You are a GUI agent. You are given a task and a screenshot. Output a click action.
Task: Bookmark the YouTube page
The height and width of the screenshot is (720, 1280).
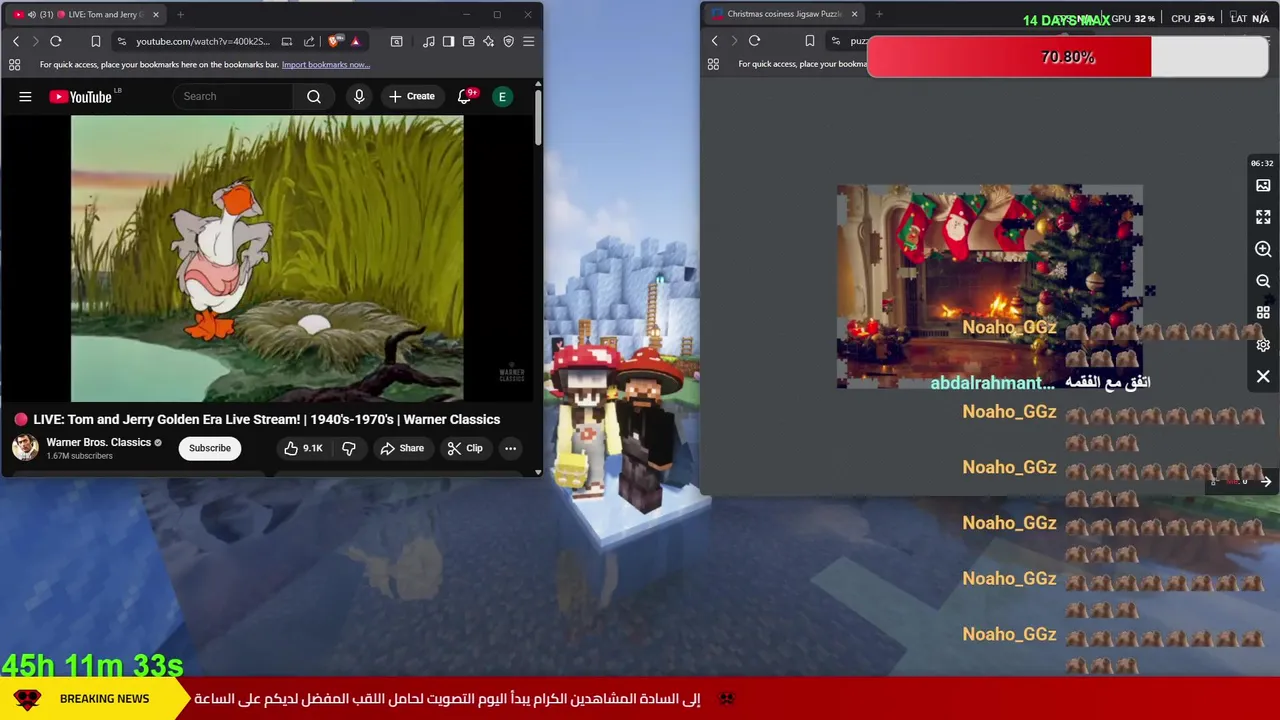point(96,41)
